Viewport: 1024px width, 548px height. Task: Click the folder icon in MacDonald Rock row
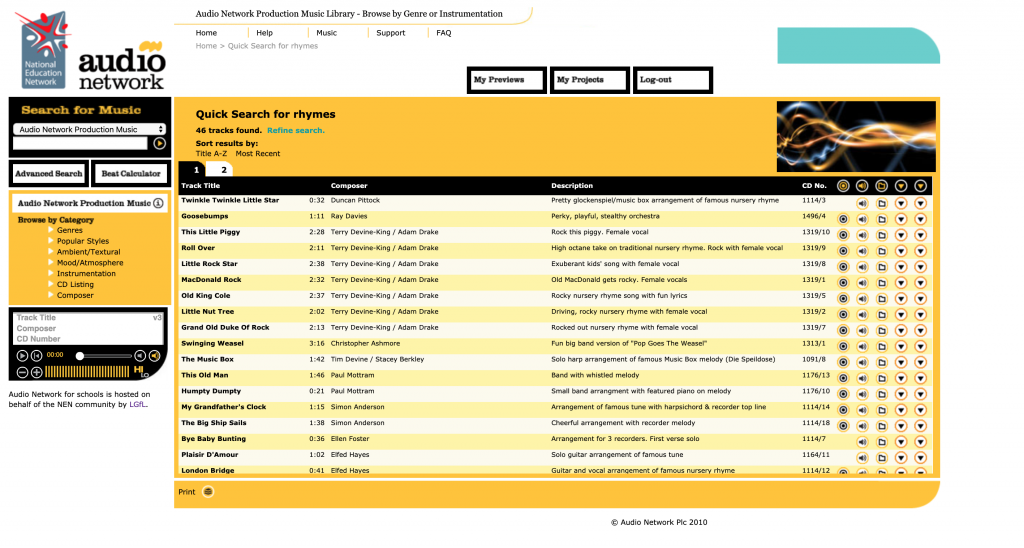click(x=882, y=283)
